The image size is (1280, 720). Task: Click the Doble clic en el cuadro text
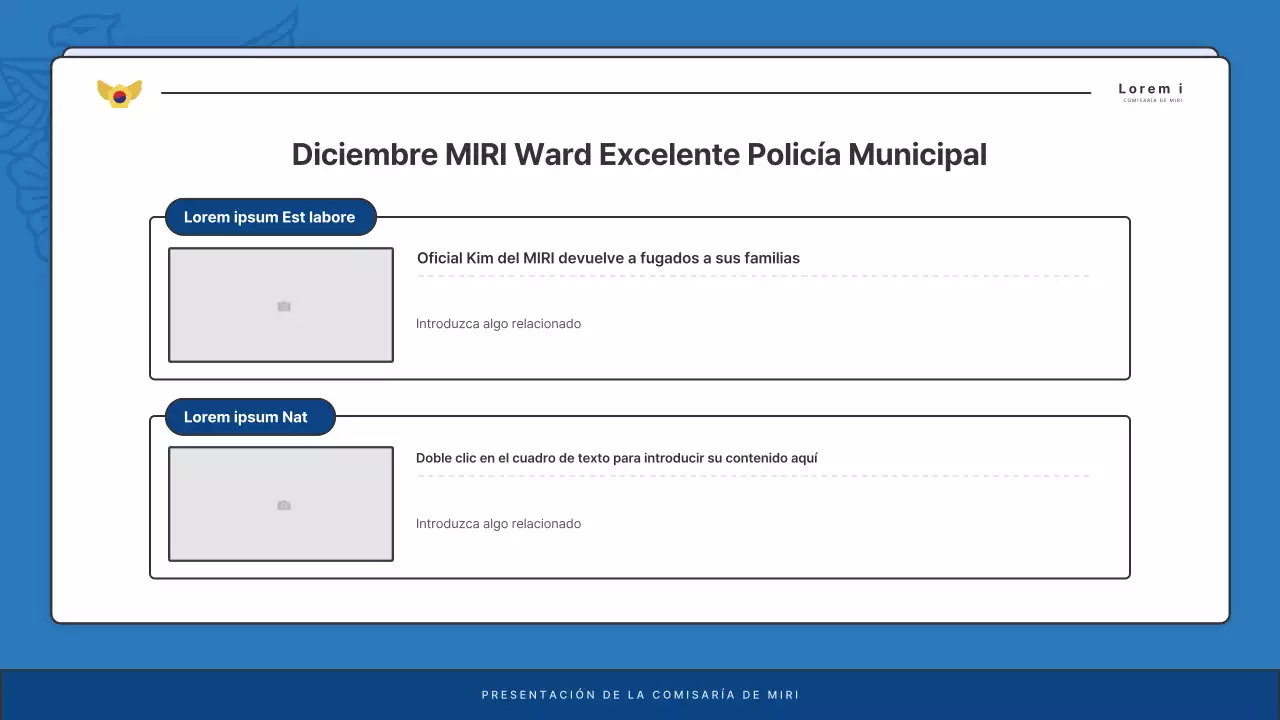click(x=617, y=458)
